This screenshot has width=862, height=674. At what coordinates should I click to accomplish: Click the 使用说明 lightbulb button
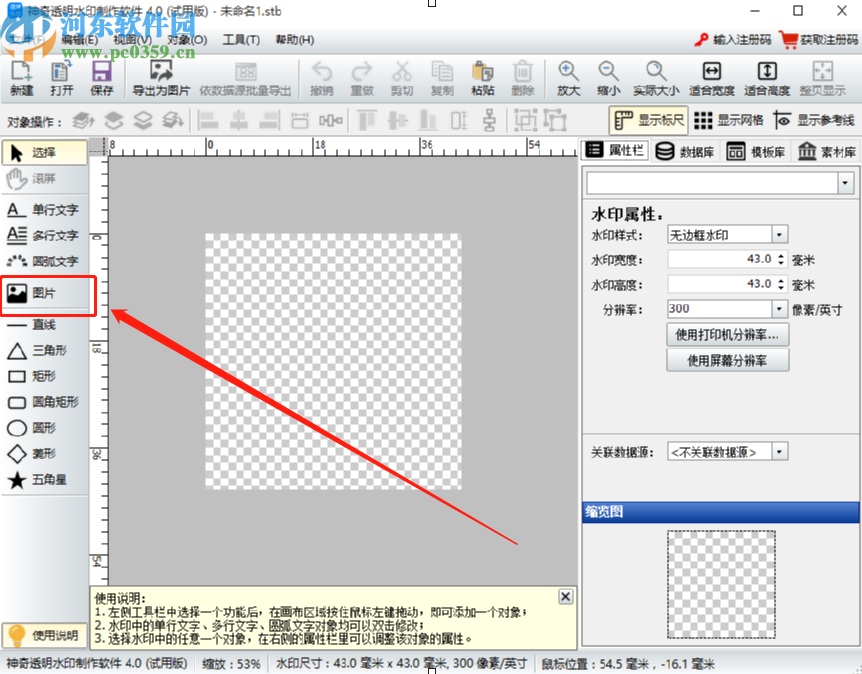(45, 636)
